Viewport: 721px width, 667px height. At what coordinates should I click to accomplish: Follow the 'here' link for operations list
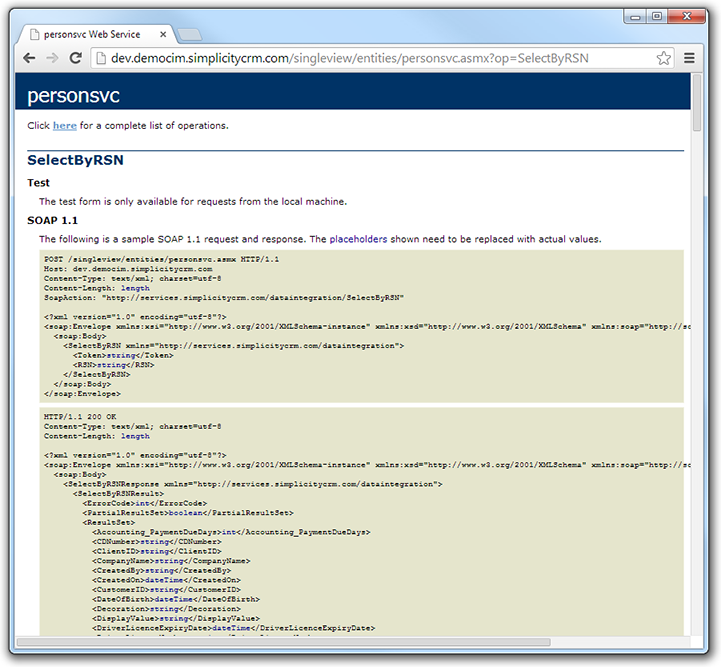(64, 125)
